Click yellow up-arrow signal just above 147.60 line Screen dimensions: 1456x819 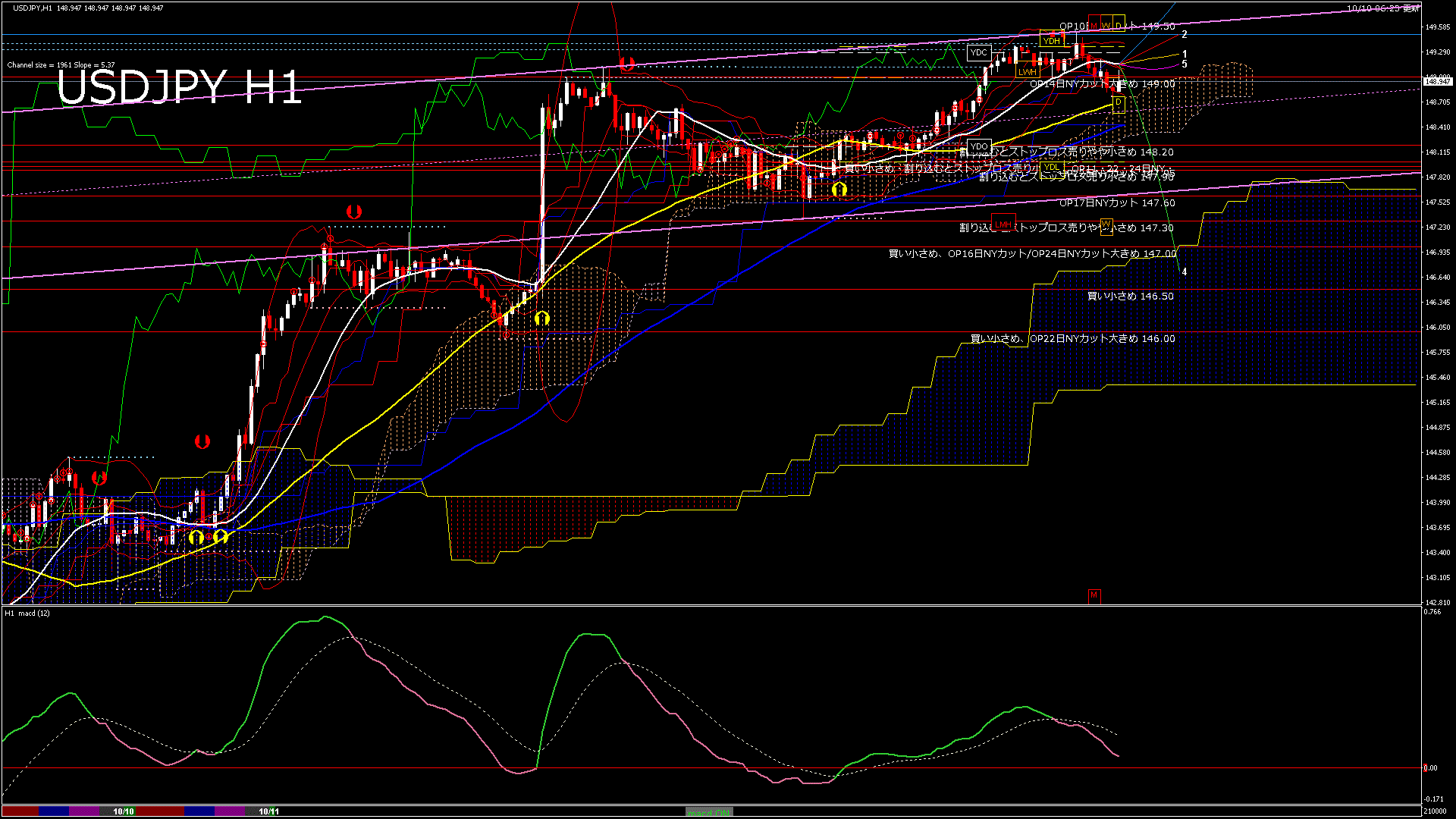pyautogui.click(x=839, y=190)
